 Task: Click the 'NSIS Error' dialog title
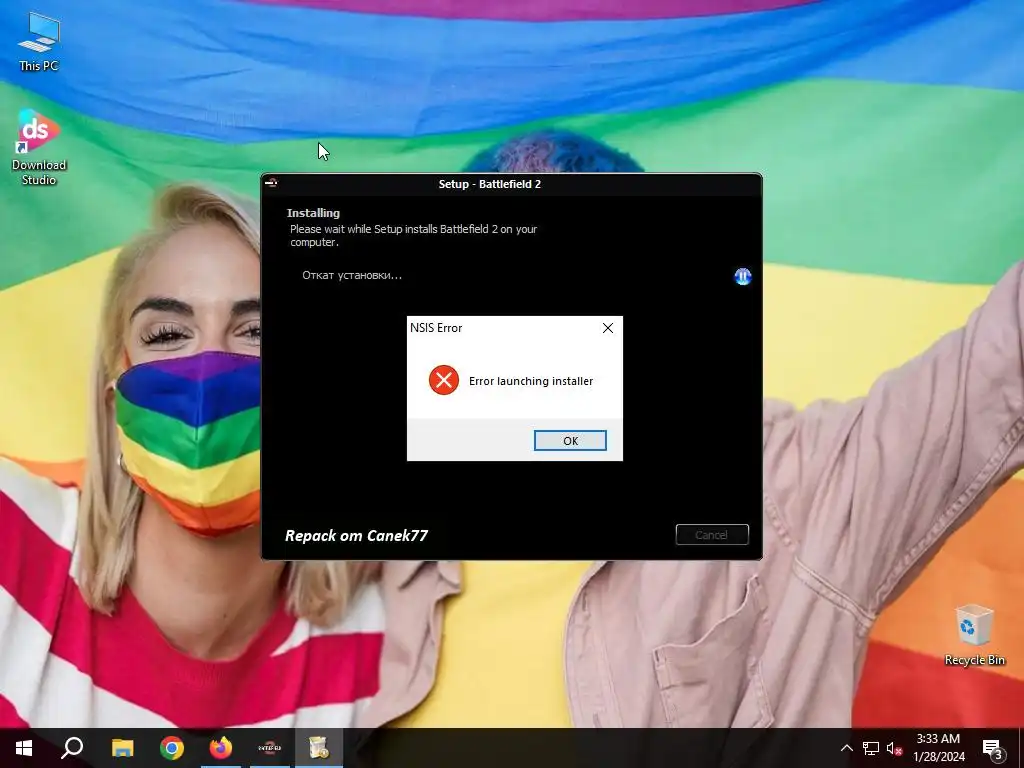[436, 328]
